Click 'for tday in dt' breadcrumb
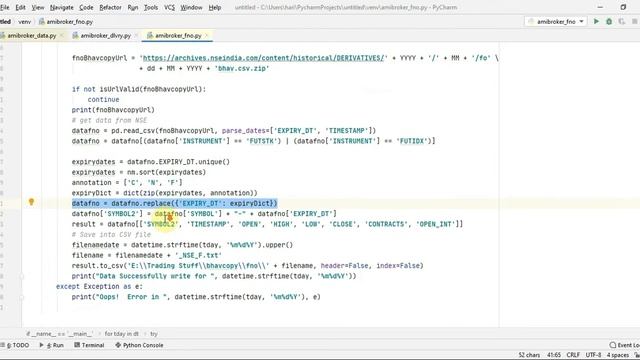 tap(122, 333)
